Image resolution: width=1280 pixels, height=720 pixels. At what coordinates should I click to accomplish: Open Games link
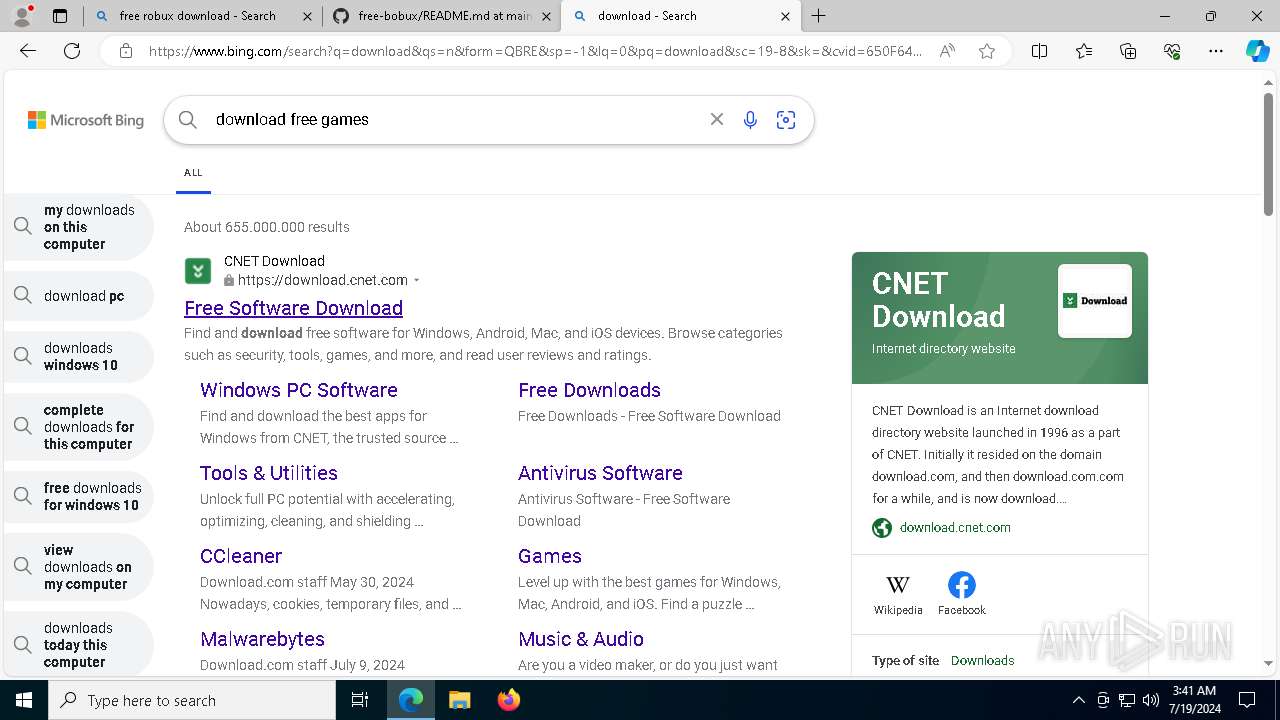[x=550, y=556]
